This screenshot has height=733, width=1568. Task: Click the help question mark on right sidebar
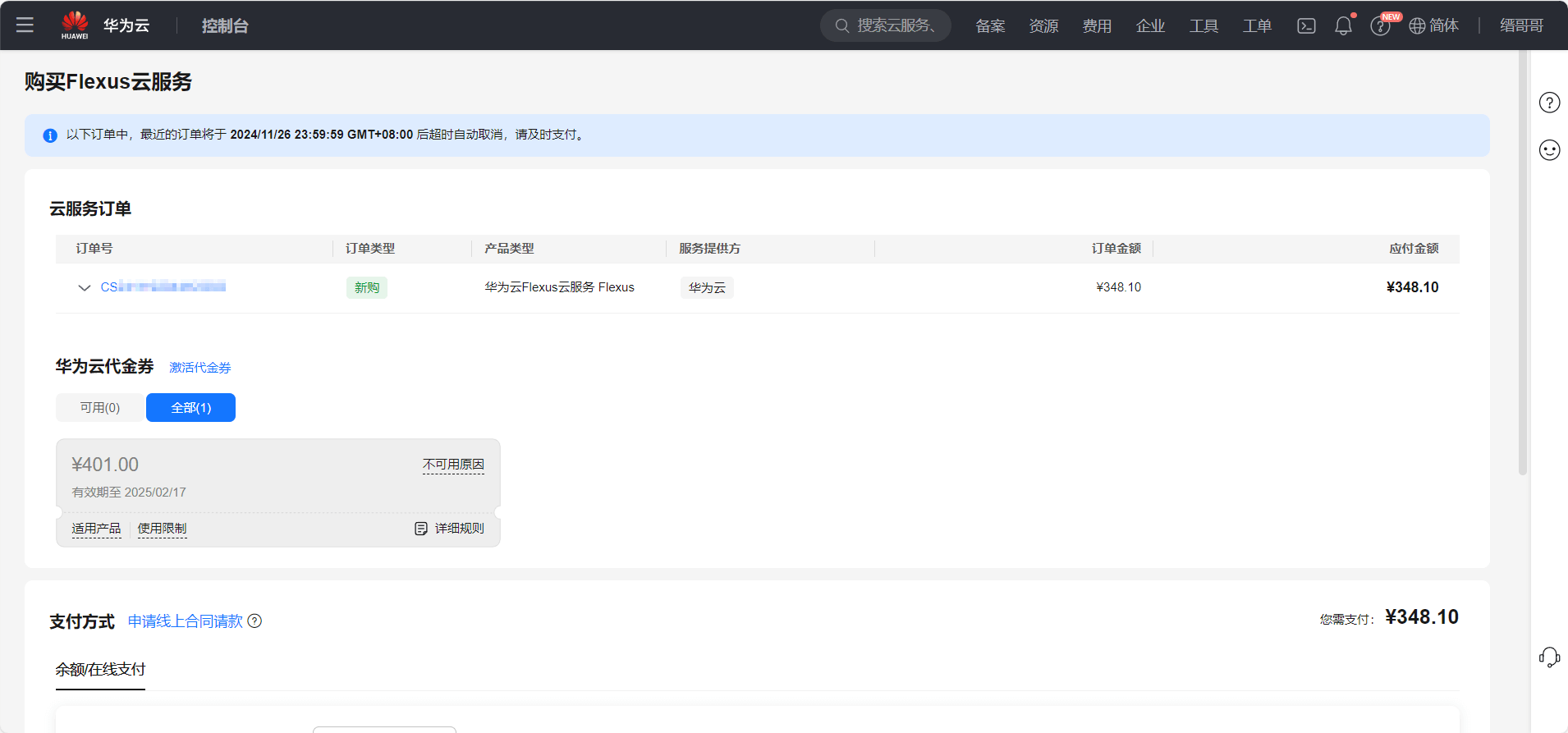[x=1549, y=103]
